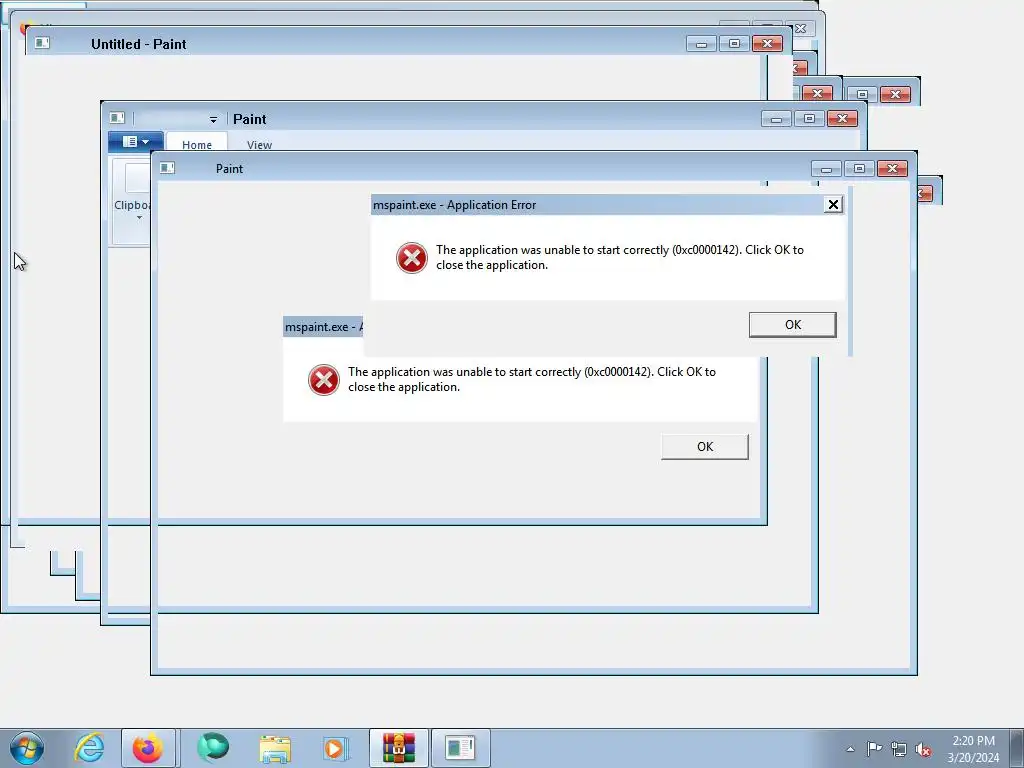Switch to the View ribbon tab

click(x=259, y=144)
